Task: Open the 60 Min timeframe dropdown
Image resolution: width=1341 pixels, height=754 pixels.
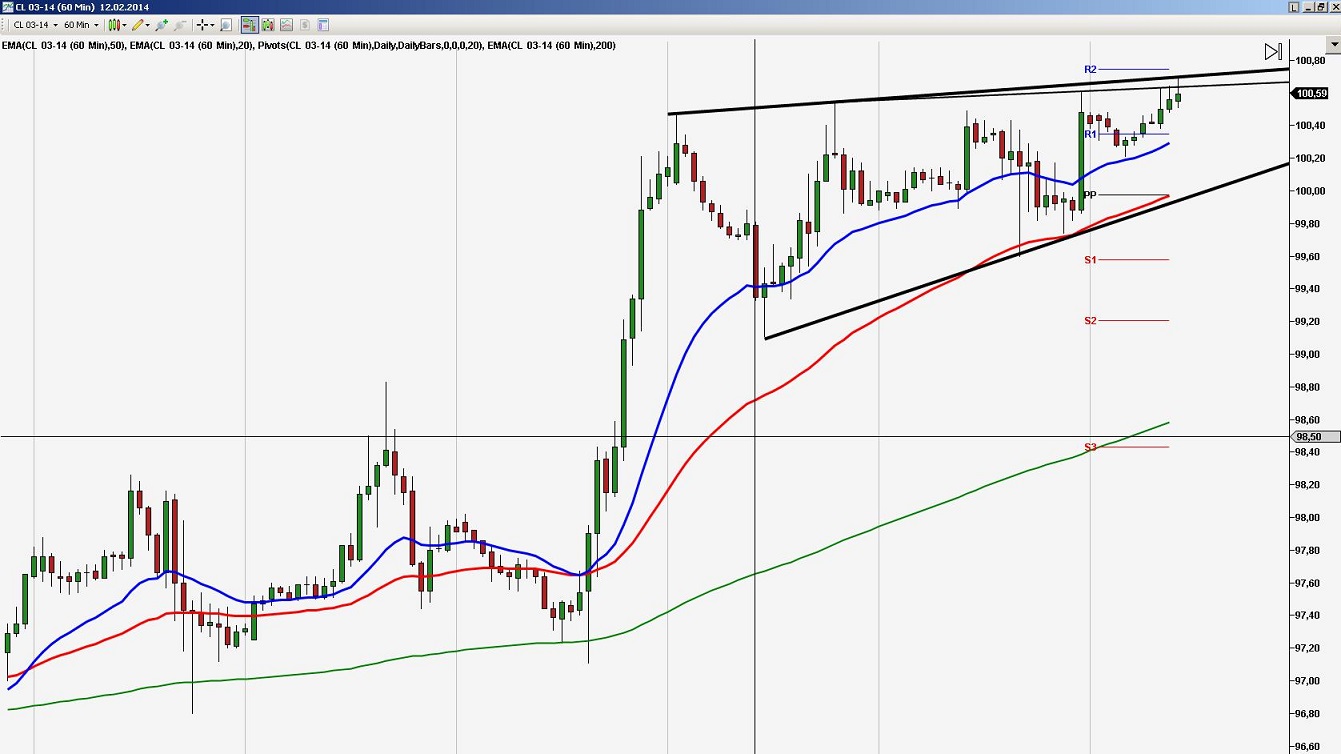Action: 96,24
